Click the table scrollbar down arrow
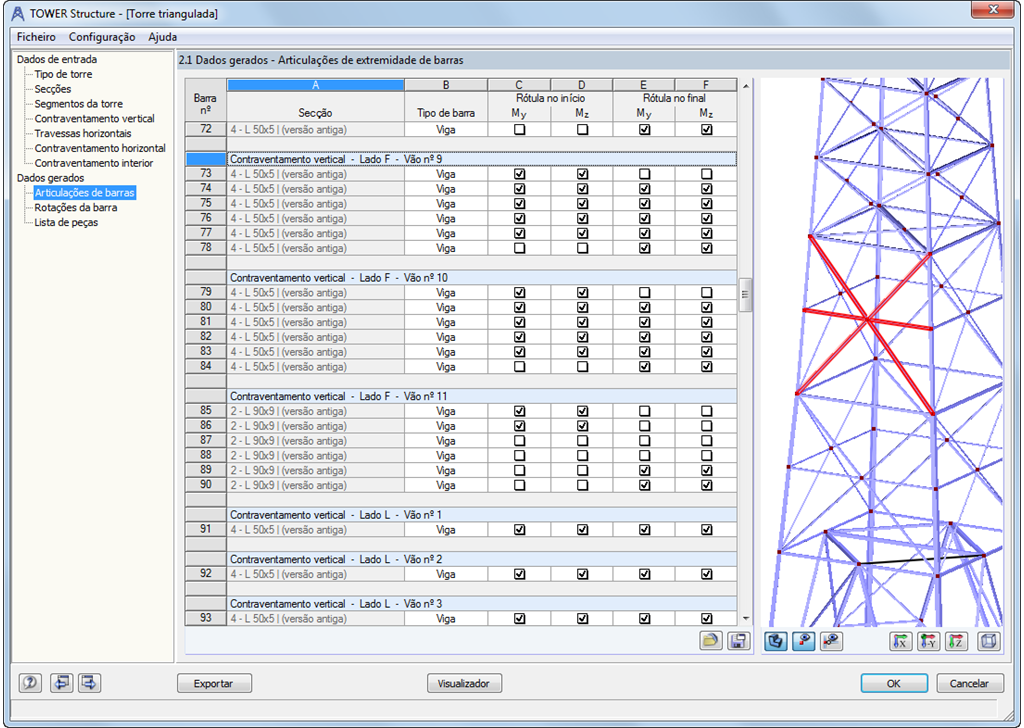 click(x=745, y=619)
